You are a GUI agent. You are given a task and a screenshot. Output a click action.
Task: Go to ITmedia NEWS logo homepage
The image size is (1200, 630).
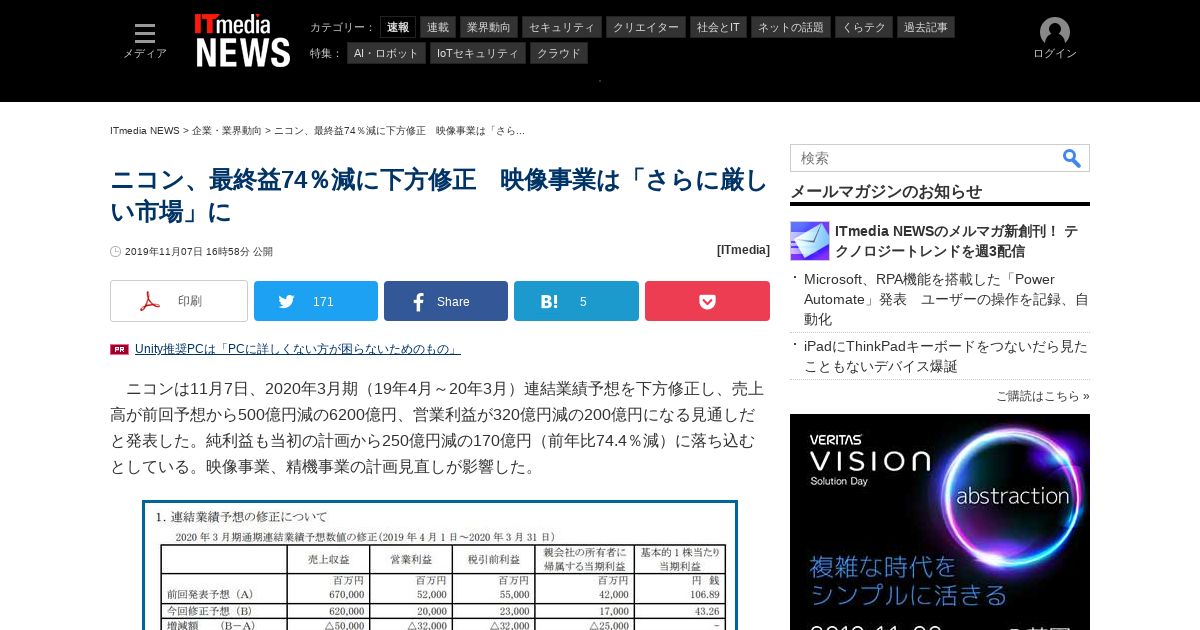[x=243, y=40]
